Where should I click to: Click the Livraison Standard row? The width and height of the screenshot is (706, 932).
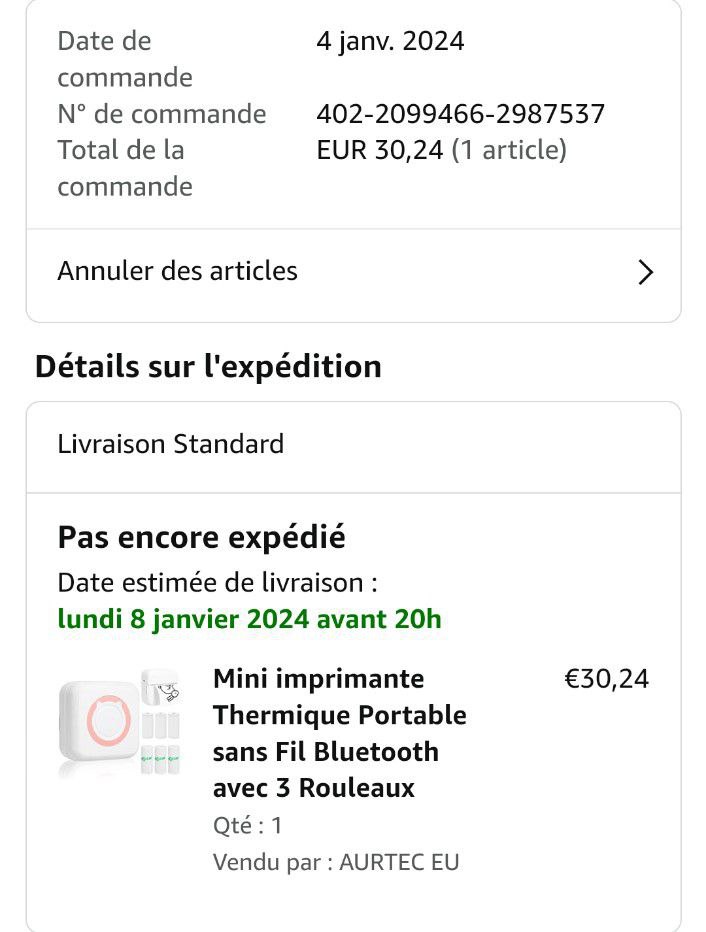(x=171, y=444)
